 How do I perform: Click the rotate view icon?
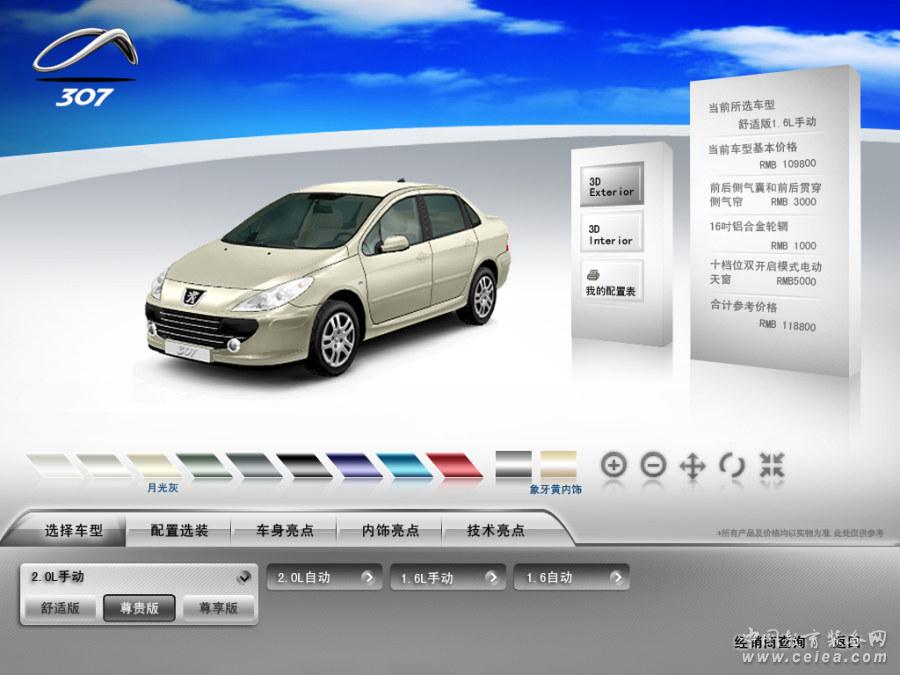pyautogui.click(x=732, y=465)
